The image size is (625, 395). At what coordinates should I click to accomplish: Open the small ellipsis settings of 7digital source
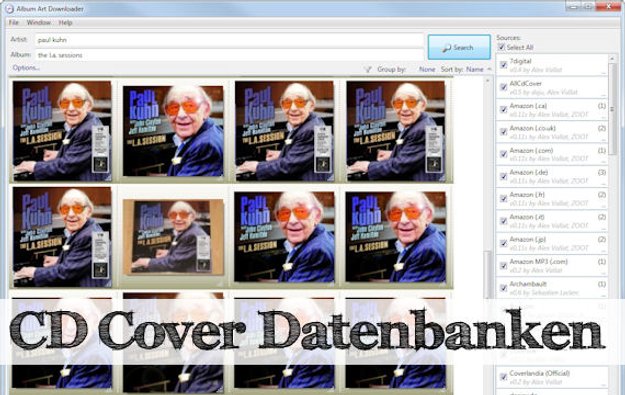click(603, 72)
